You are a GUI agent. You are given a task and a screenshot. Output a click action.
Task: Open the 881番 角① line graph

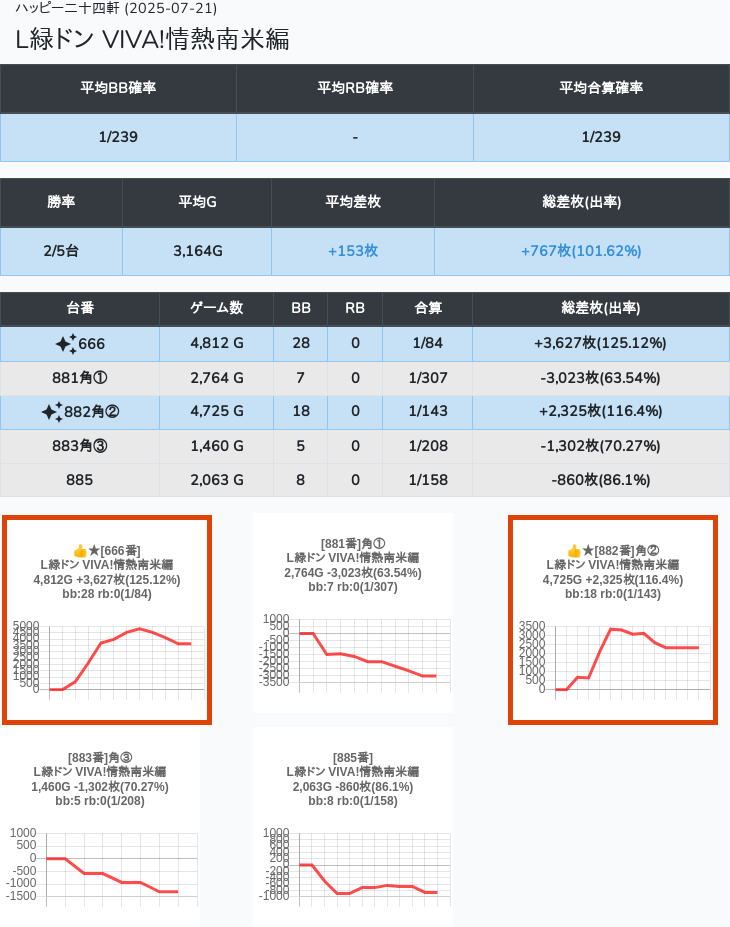pos(353,650)
